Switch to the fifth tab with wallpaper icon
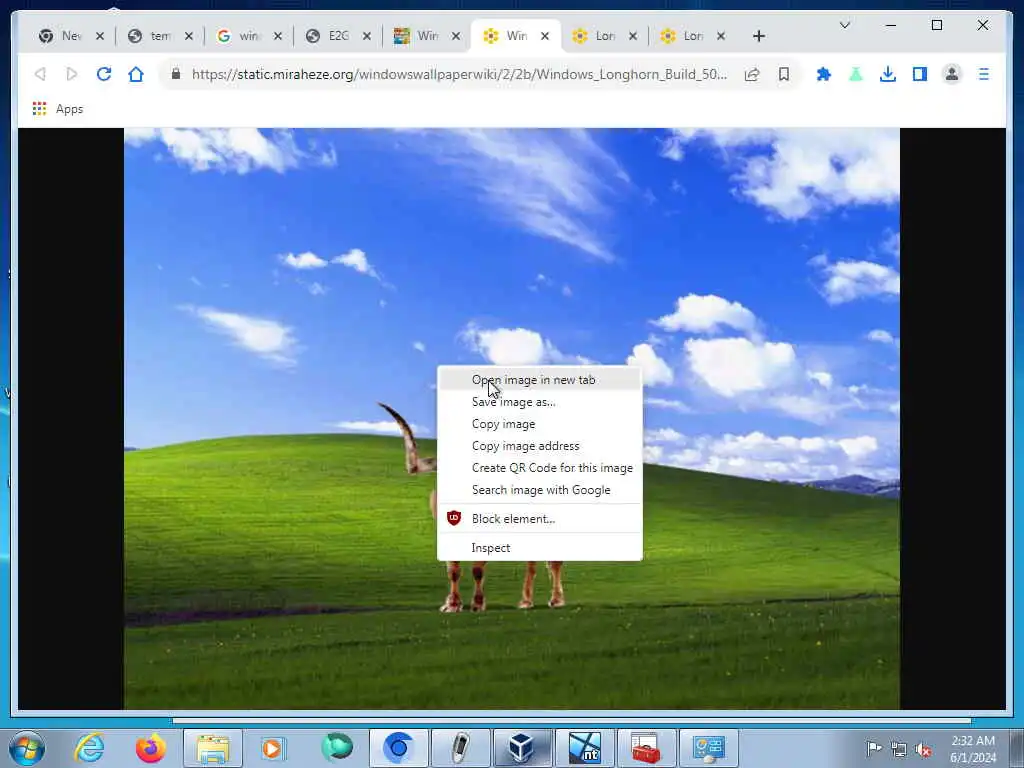 (419, 36)
